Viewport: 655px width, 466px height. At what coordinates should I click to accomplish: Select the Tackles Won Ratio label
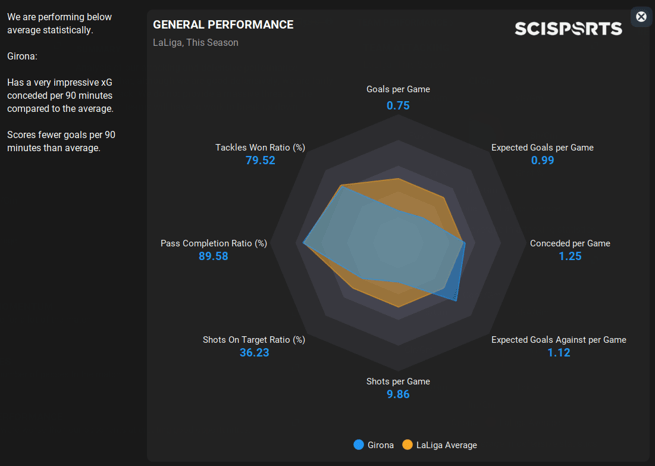(260, 148)
